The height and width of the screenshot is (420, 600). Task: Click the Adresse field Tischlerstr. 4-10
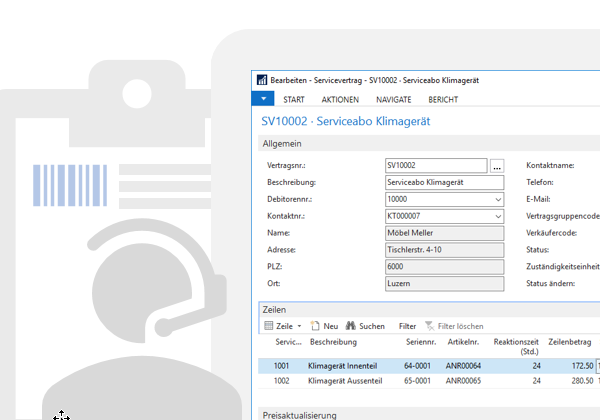pyautogui.click(x=445, y=250)
